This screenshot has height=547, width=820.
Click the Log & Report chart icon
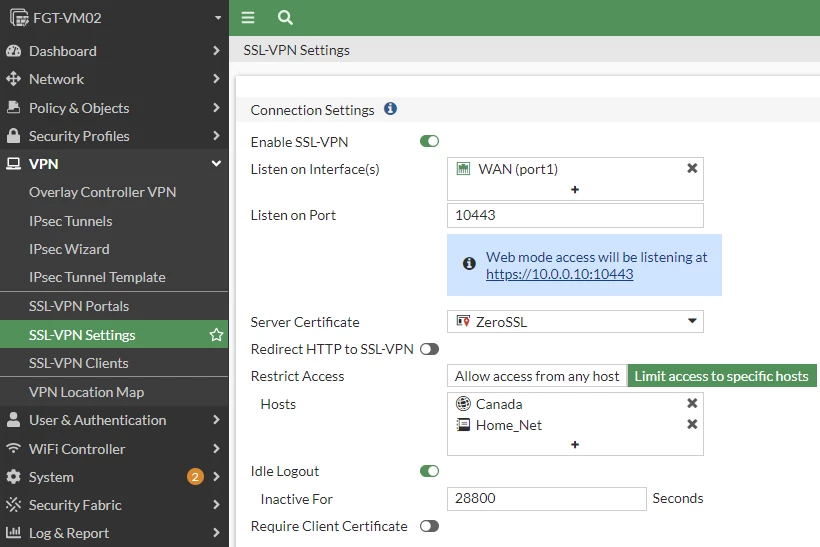[14, 533]
